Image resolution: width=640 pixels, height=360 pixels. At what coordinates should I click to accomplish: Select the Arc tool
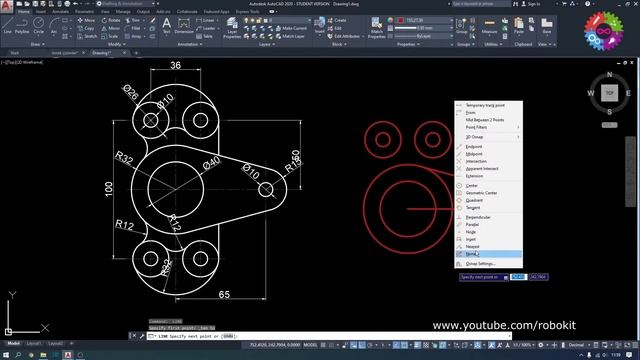(53, 26)
